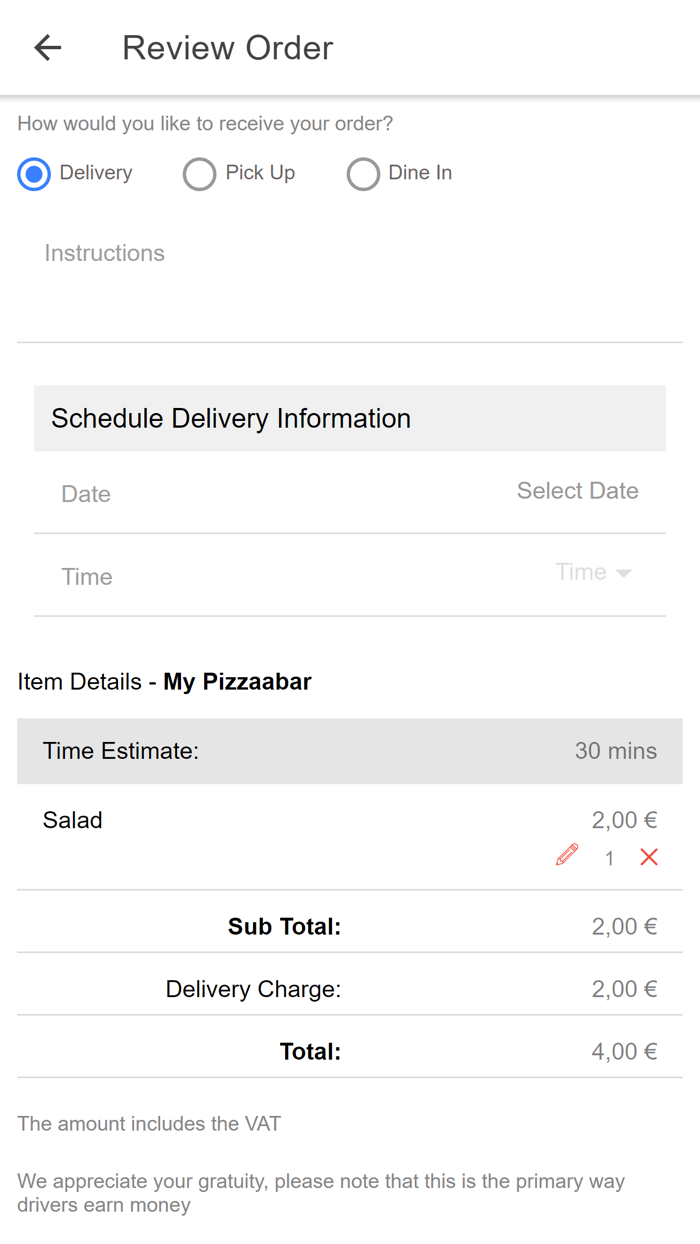Image resolution: width=700 pixels, height=1244 pixels.
Task: Tap the delete cross next to quantity 1
Action: coord(649,857)
